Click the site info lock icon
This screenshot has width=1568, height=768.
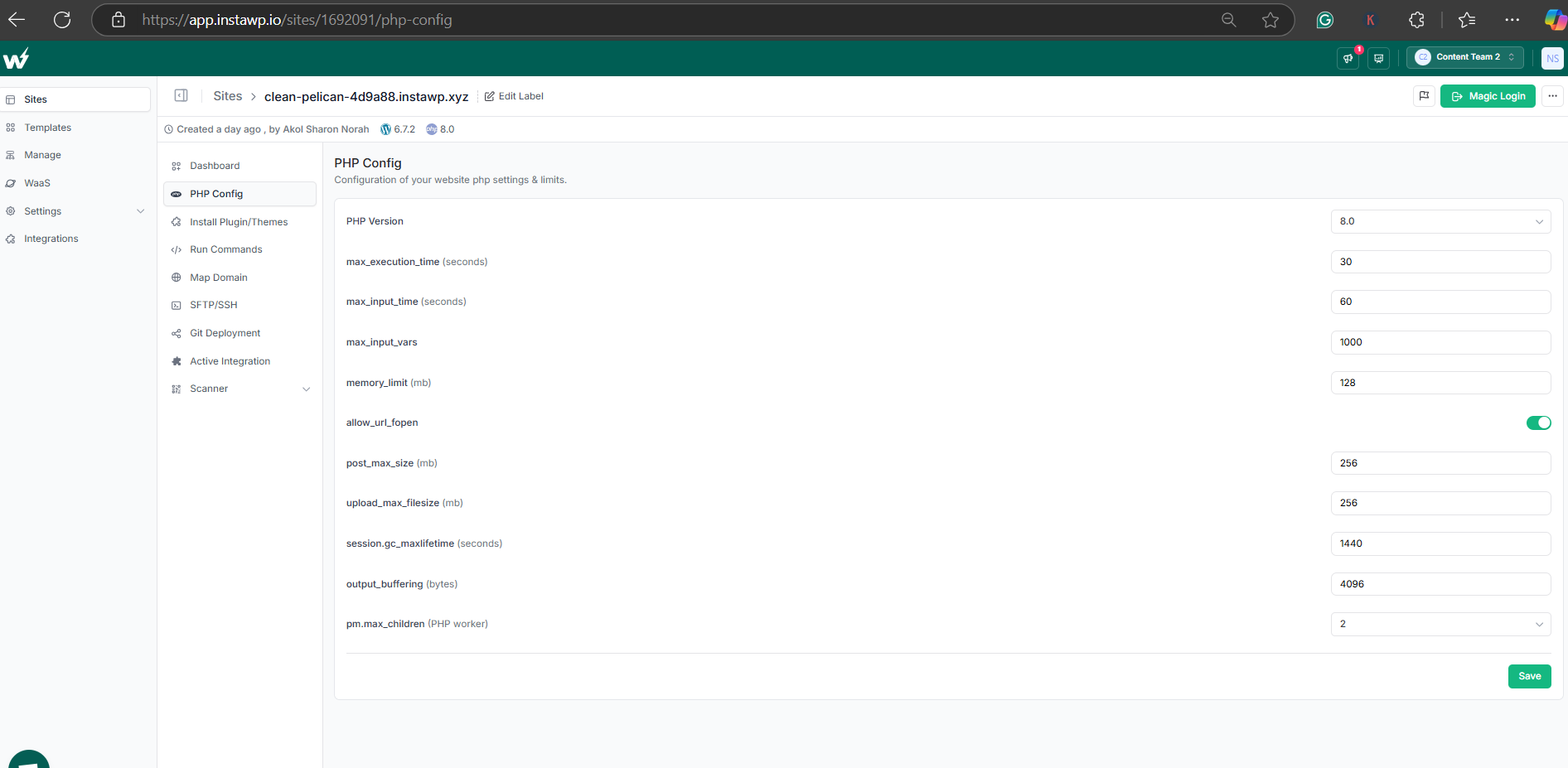(119, 20)
